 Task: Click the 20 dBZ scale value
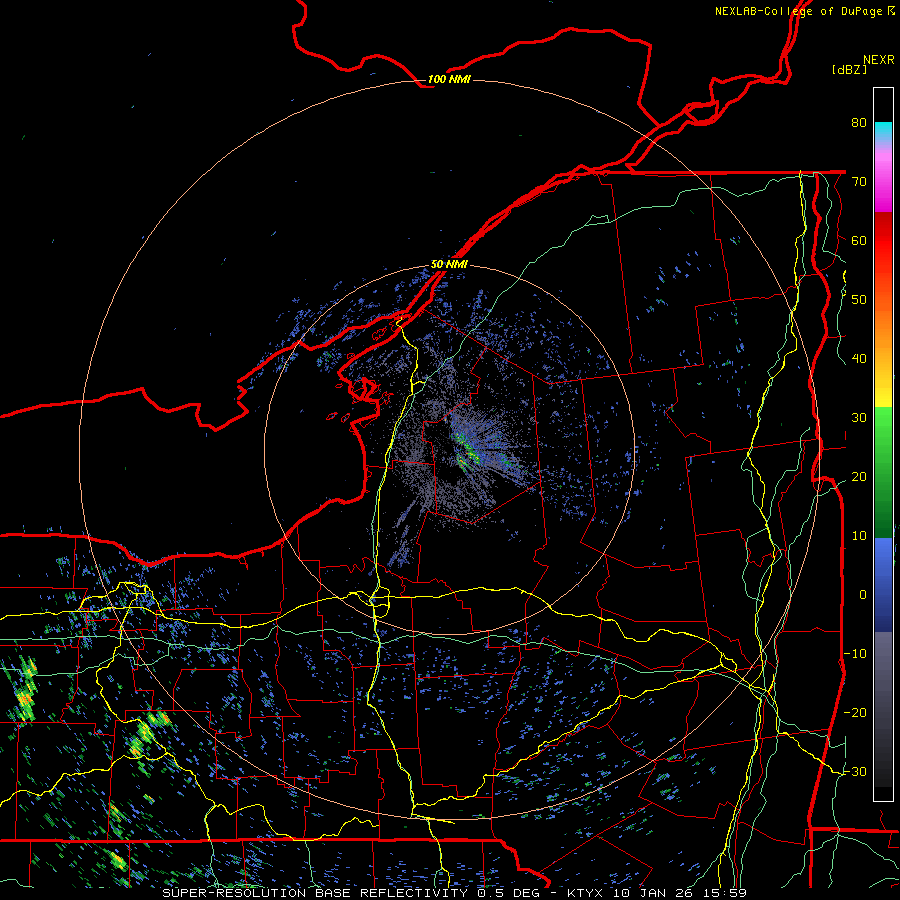(859, 476)
